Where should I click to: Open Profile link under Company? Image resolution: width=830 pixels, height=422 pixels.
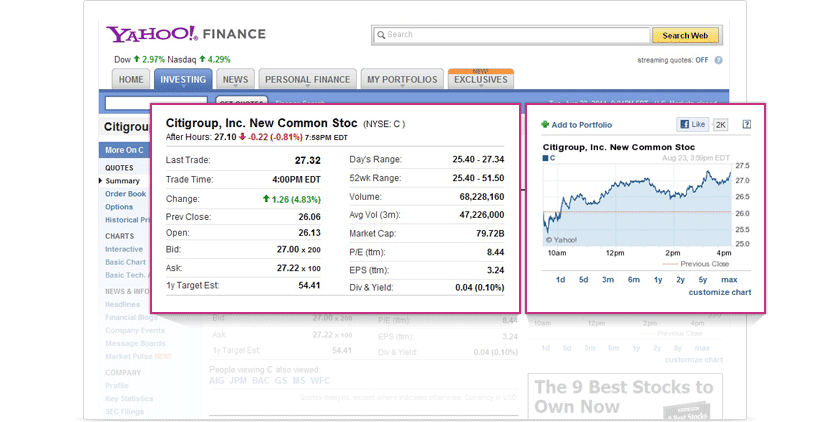(x=117, y=385)
